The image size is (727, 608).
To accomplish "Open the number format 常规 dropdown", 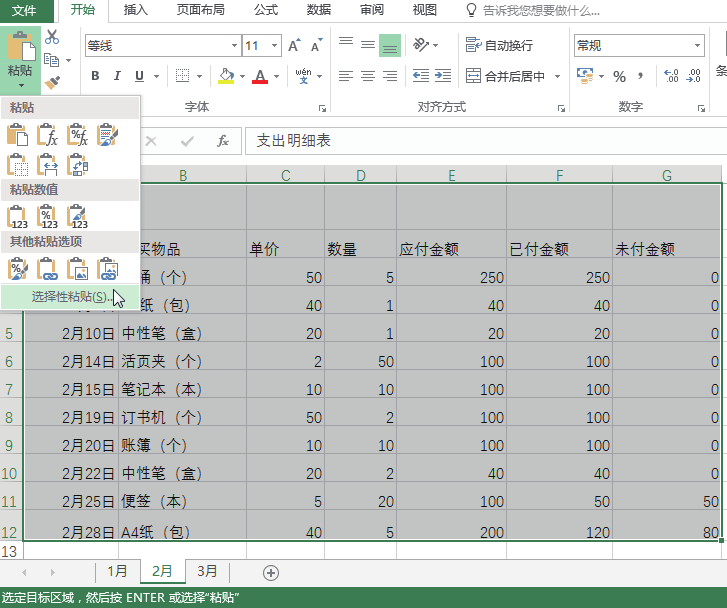I will (x=697, y=45).
